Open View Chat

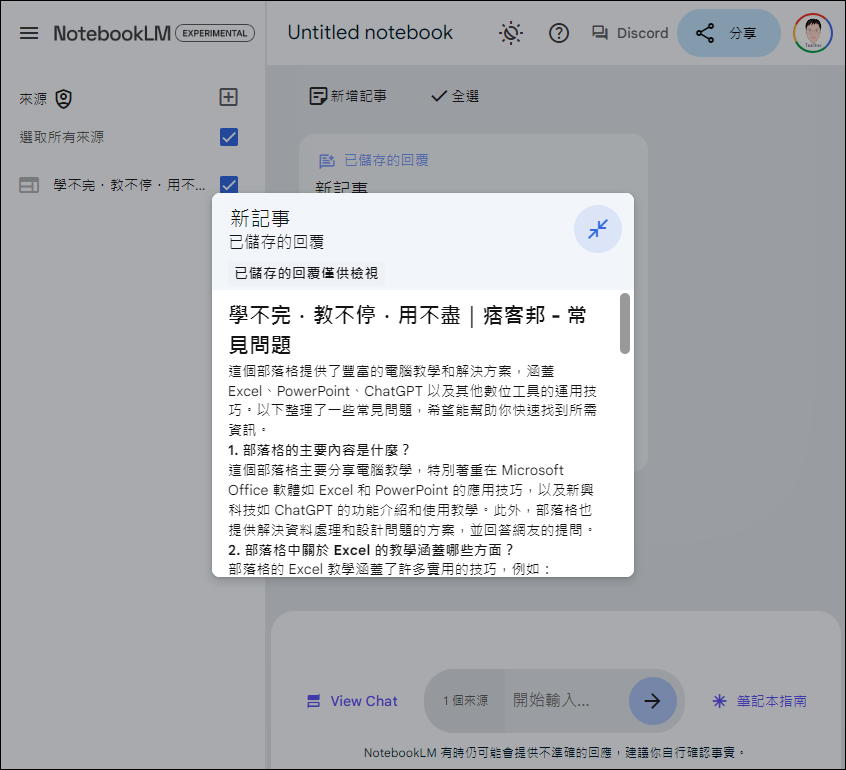352,701
